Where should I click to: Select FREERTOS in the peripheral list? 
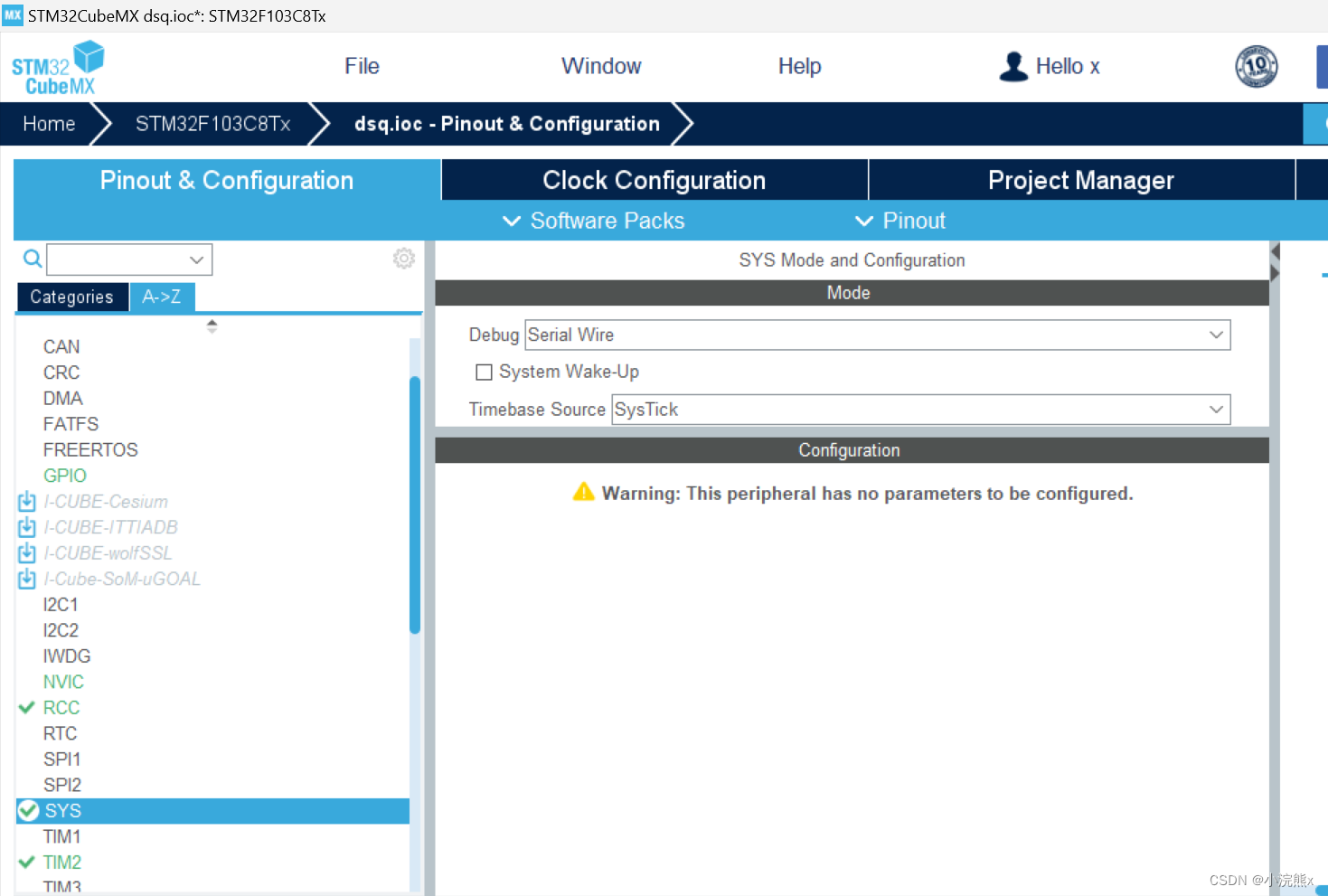(x=90, y=450)
